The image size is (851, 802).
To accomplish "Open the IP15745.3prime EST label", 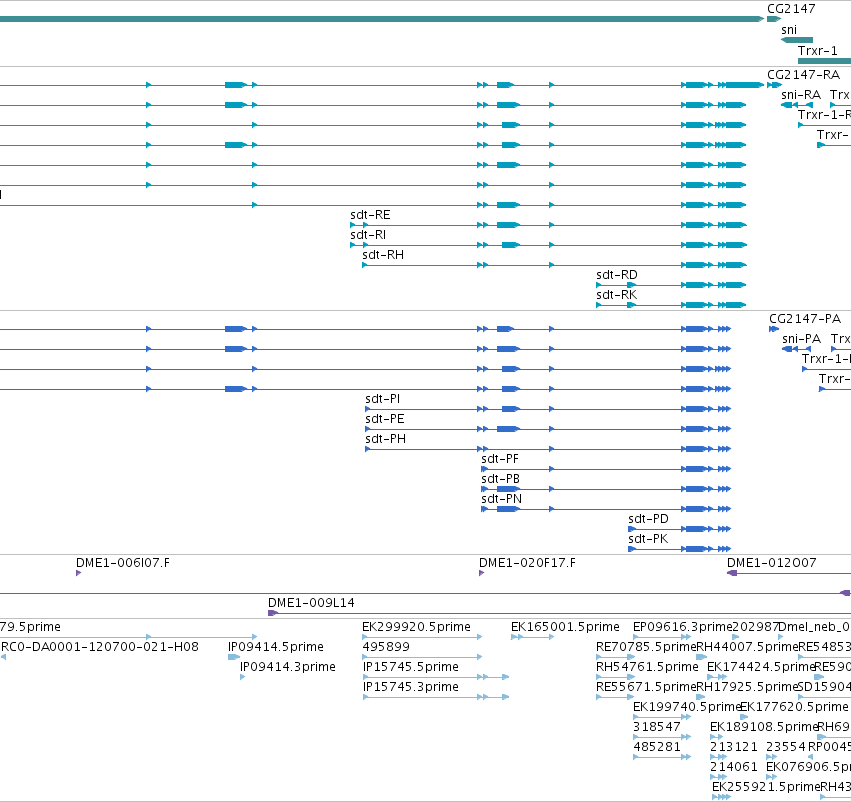I will coord(411,688).
